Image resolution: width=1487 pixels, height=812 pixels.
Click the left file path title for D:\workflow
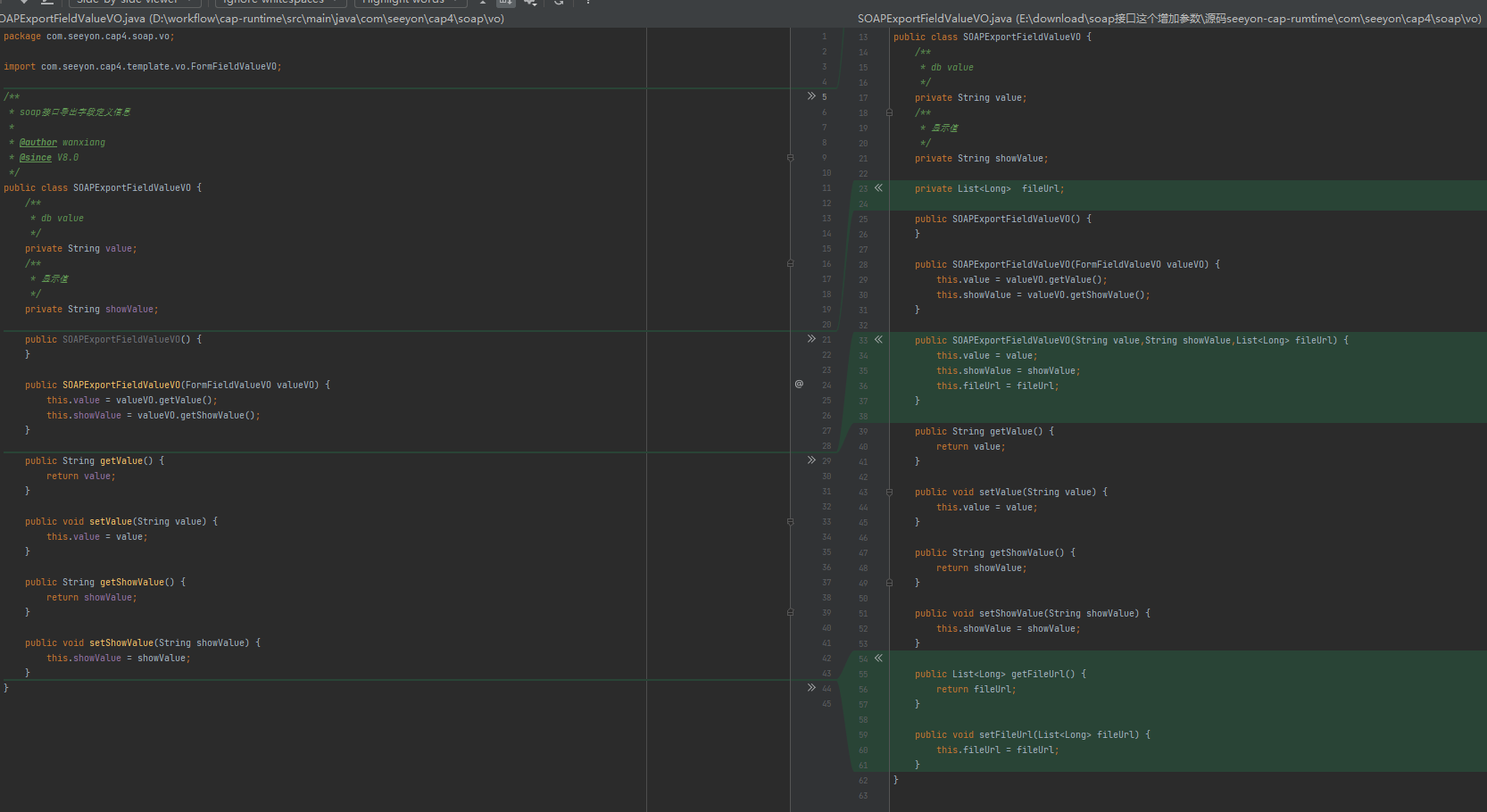(252, 19)
